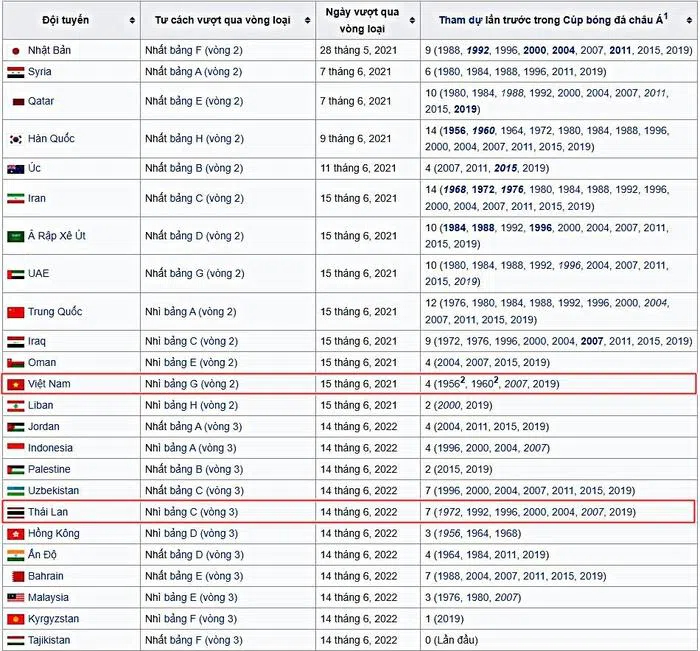Open the 2007 link in Iraq row
Viewport: 700px width, 651px height.
pos(592,342)
